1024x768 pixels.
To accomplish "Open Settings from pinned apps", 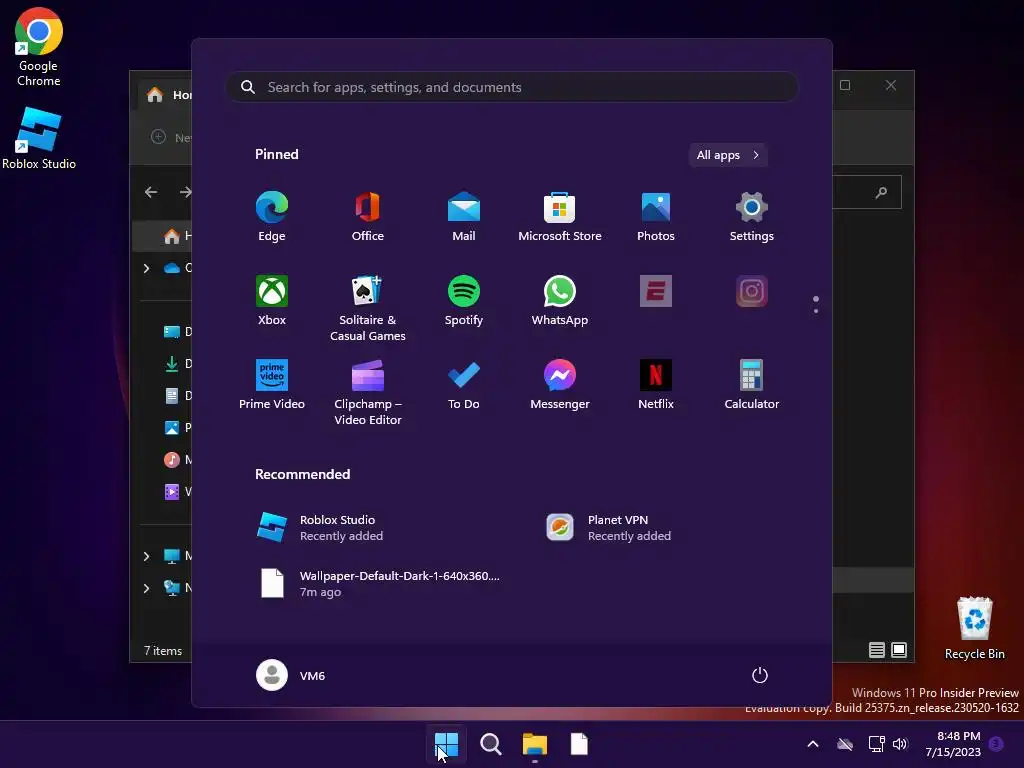I will (752, 217).
